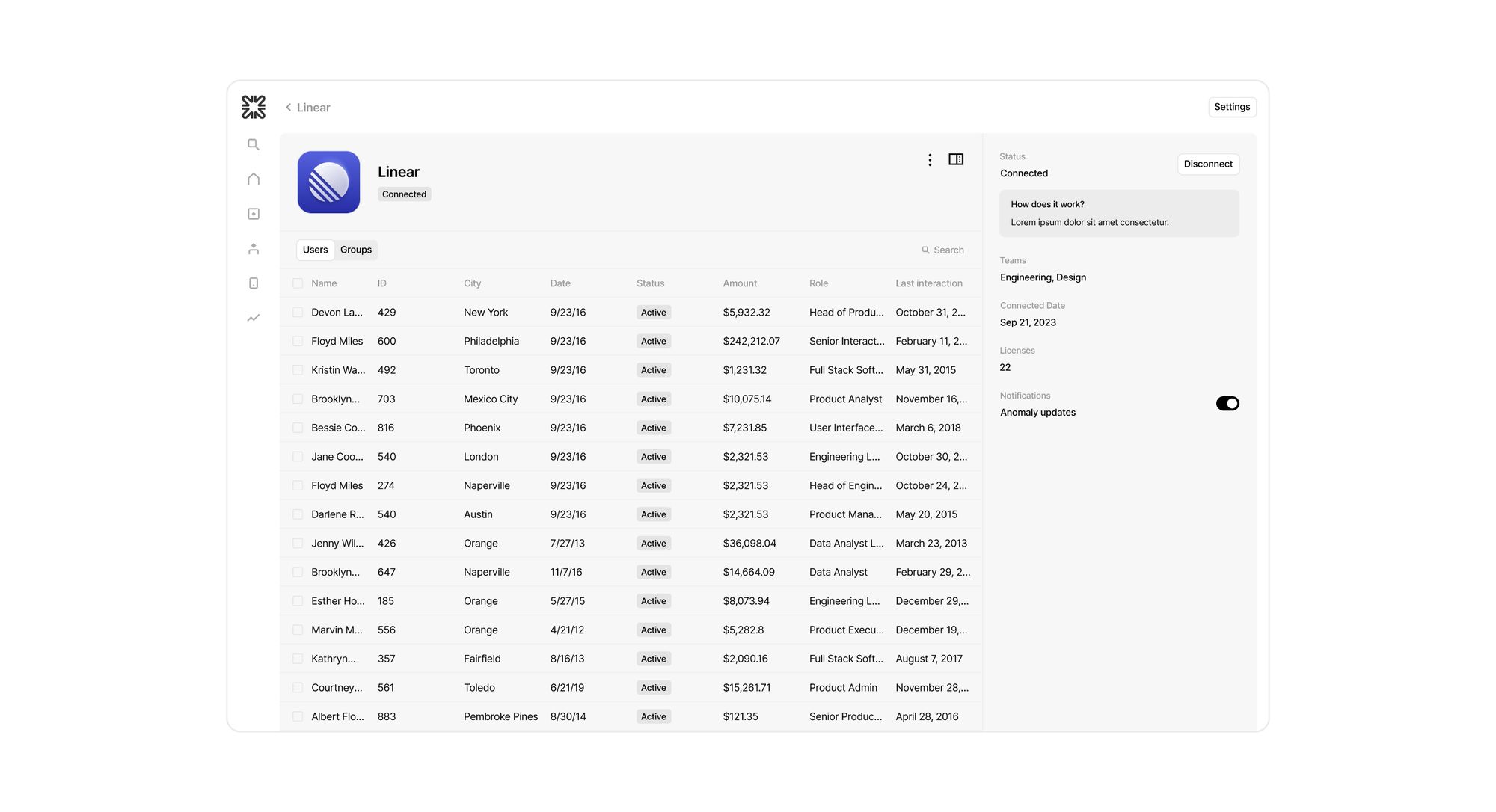
Task: Switch to the Users tab
Action: pos(315,250)
